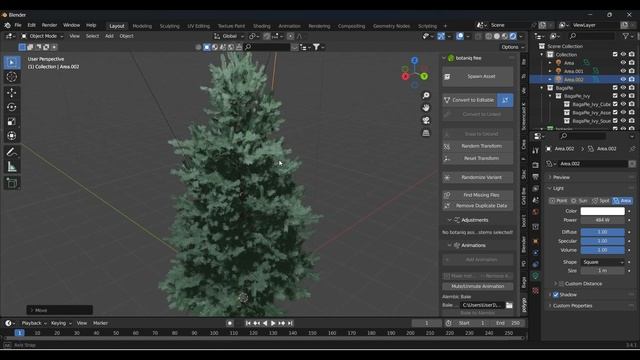Open the Render menu

49,25
